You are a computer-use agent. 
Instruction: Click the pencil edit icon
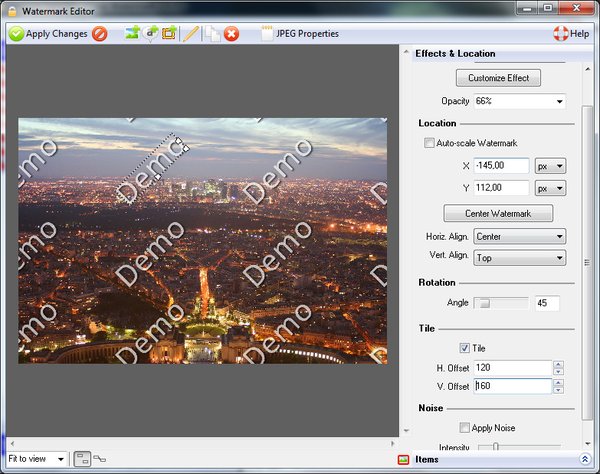[x=191, y=34]
